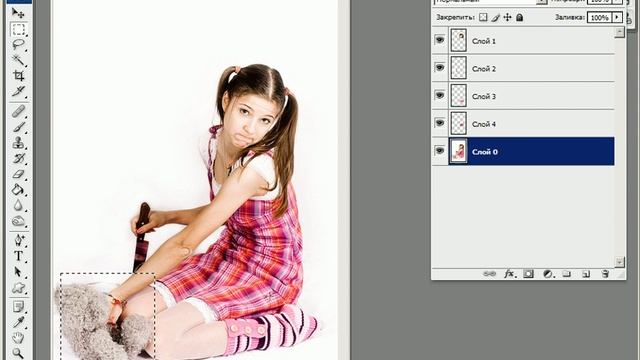
Task: Toggle lock transparent pixels
Action: pyautogui.click(x=483, y=17)
